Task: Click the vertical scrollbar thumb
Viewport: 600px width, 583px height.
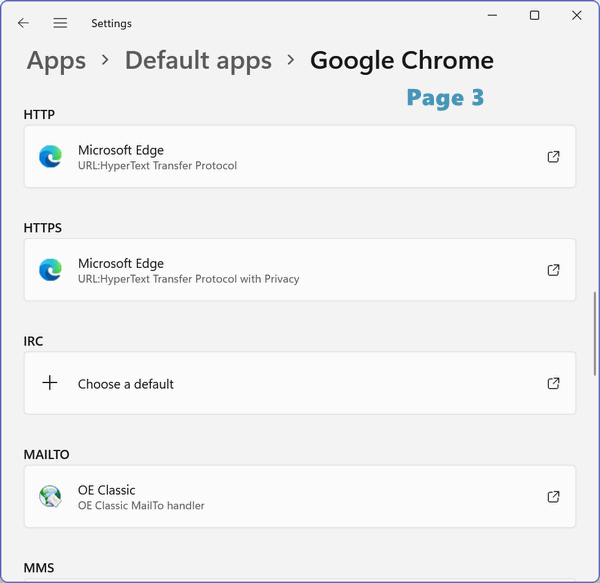Action: click(595, 333)
